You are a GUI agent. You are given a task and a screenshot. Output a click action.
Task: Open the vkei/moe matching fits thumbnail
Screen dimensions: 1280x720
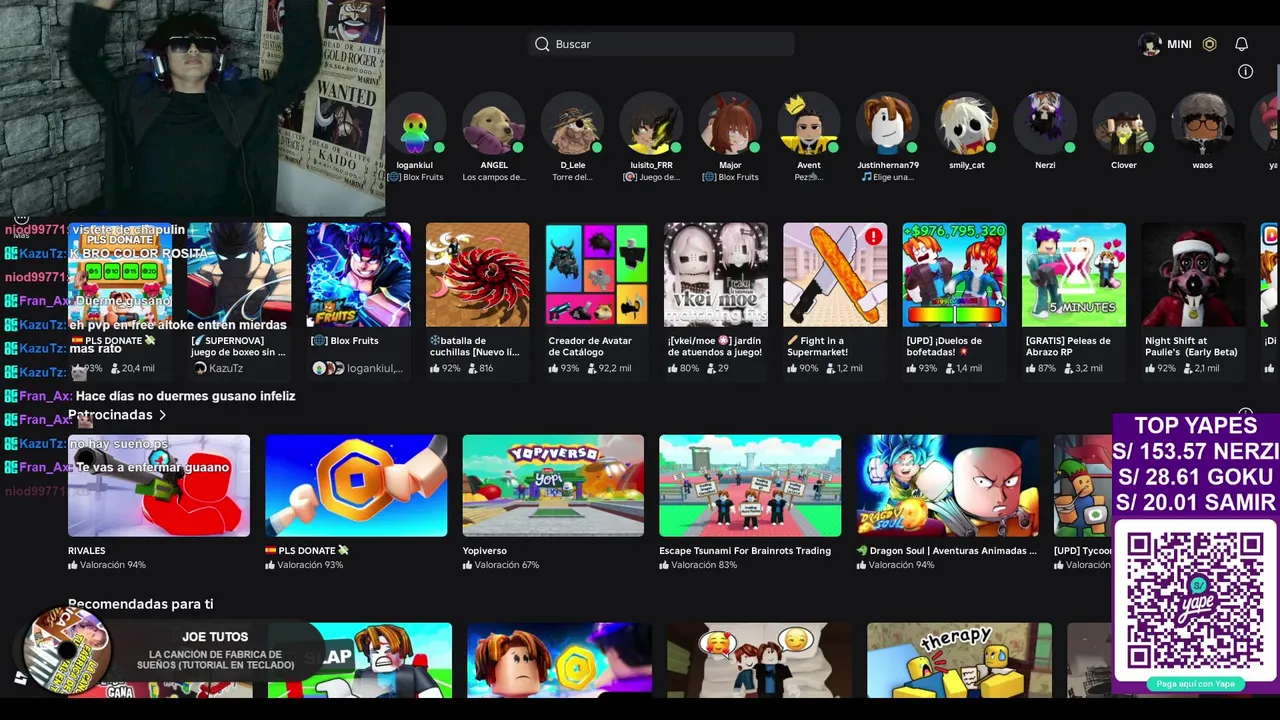coord(716,275)
